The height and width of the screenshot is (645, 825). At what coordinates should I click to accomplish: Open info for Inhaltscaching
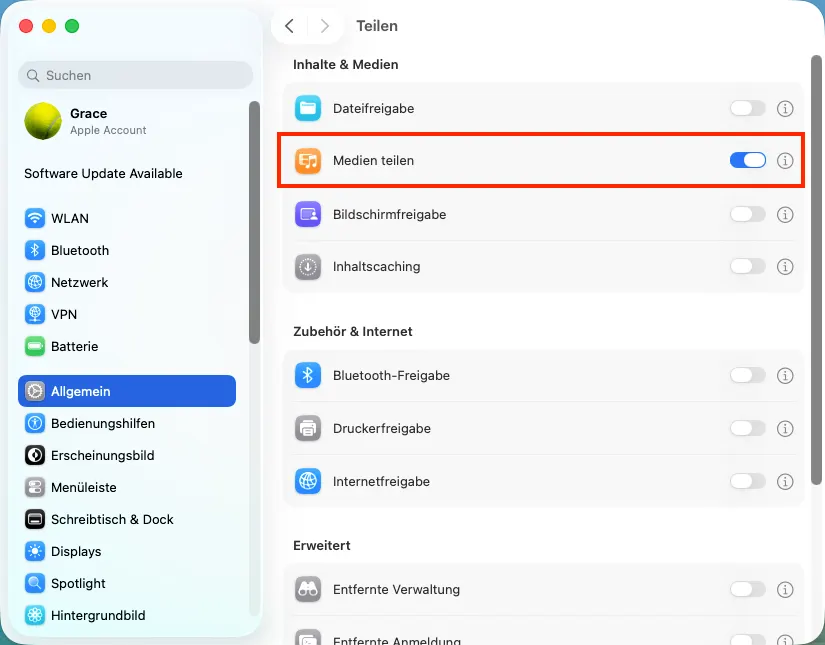(785, 267)
